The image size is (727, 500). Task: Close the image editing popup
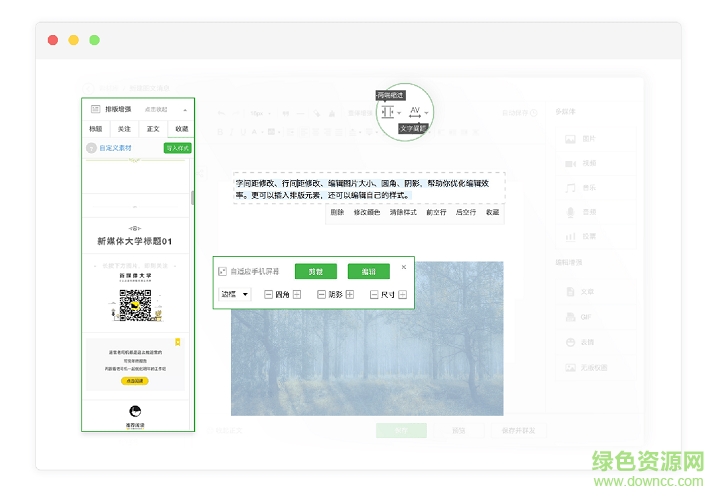[x=404, y=267]
